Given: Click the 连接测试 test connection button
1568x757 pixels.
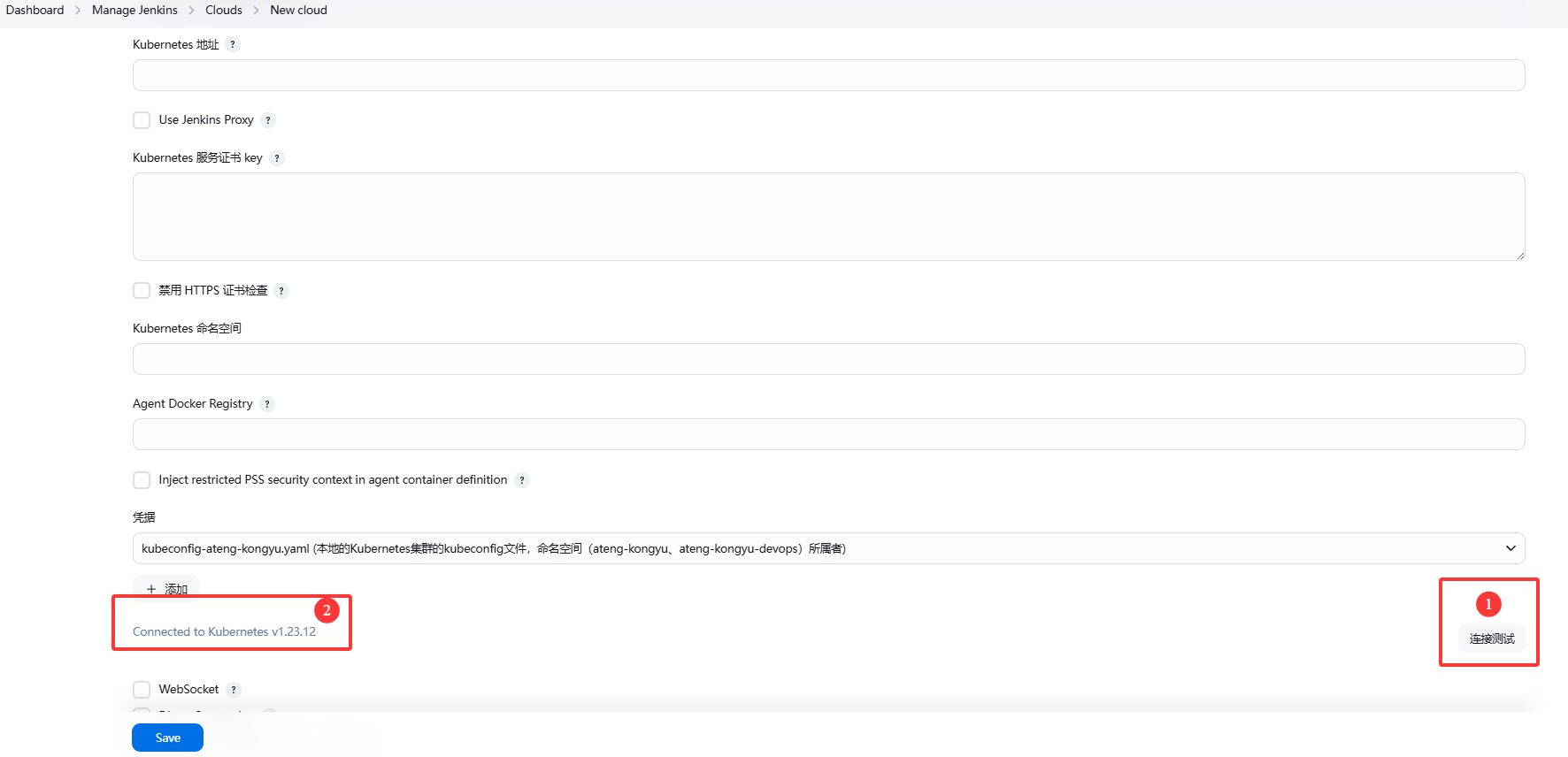Looking at the screenshot, I should pyautogui.click(x=1491, y=638).
